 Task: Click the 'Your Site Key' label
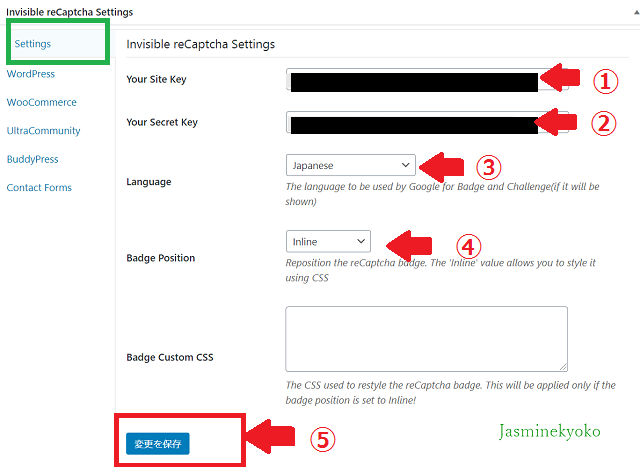pyautogui.click(x=156, y=79)
